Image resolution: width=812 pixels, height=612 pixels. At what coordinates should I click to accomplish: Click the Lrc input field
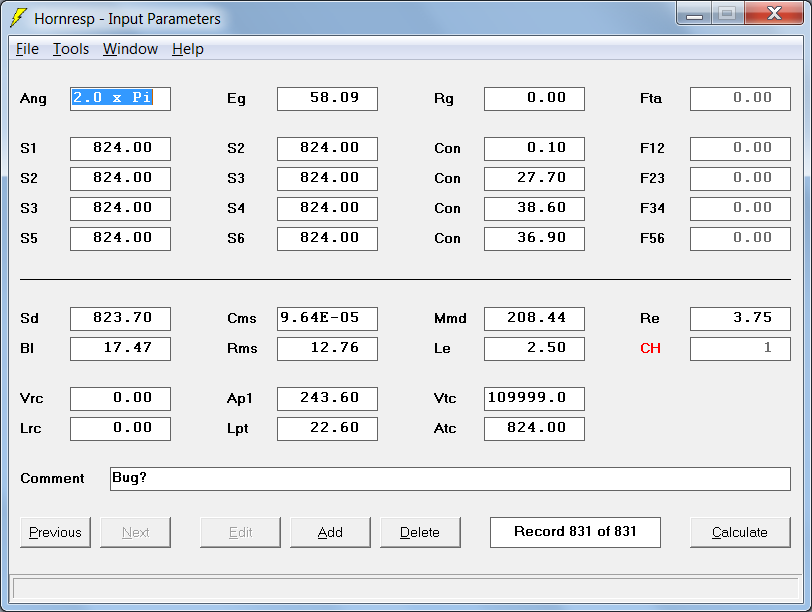point(120,429)
